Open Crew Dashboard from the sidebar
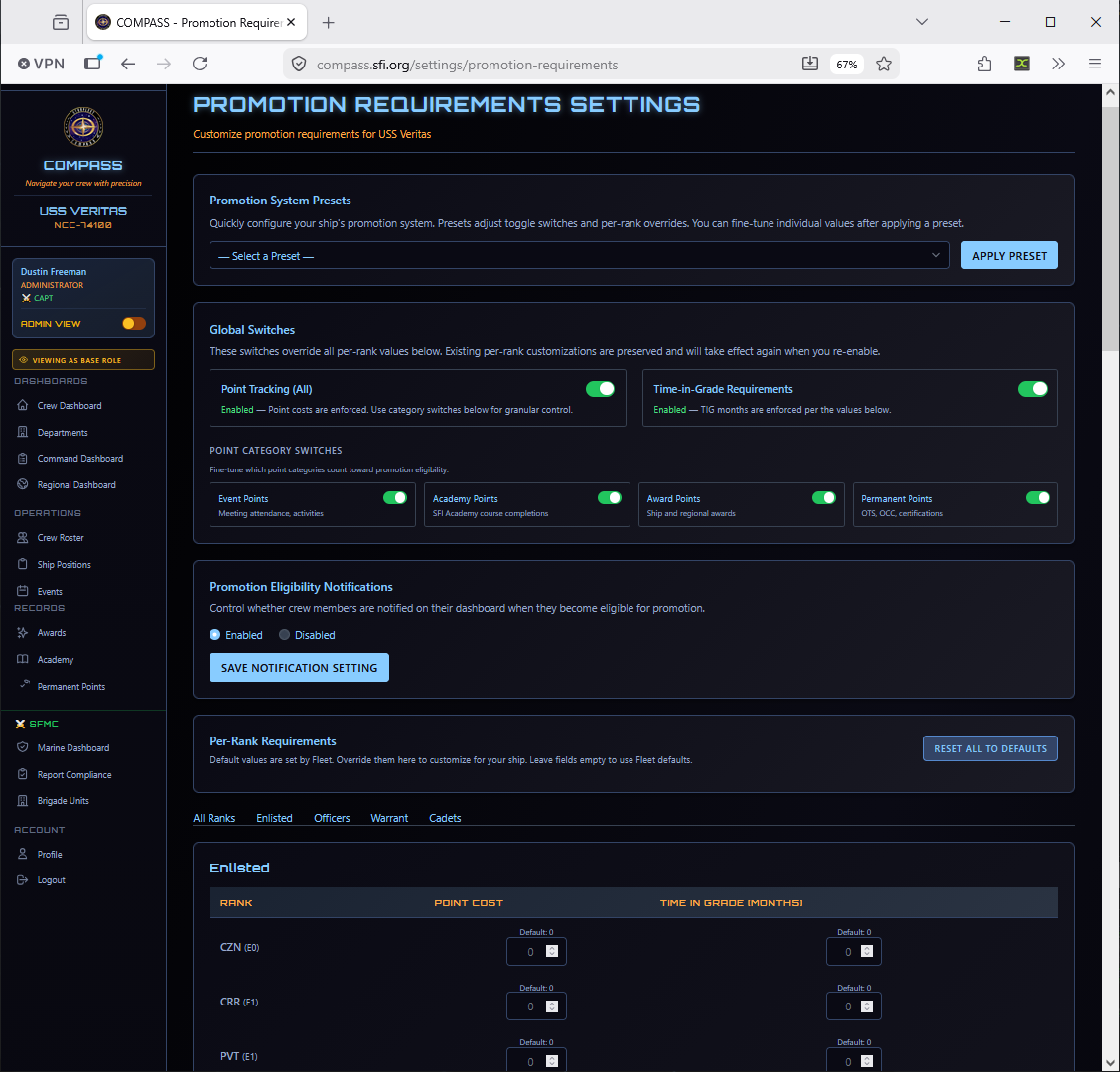The width and height of the screenshot is (1120, 1072). (70, 406)
